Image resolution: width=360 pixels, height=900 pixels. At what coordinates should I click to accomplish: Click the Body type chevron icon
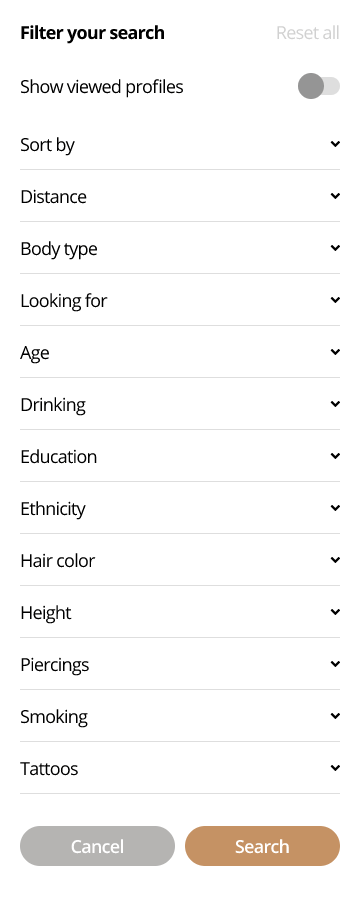tap(335, 248)
